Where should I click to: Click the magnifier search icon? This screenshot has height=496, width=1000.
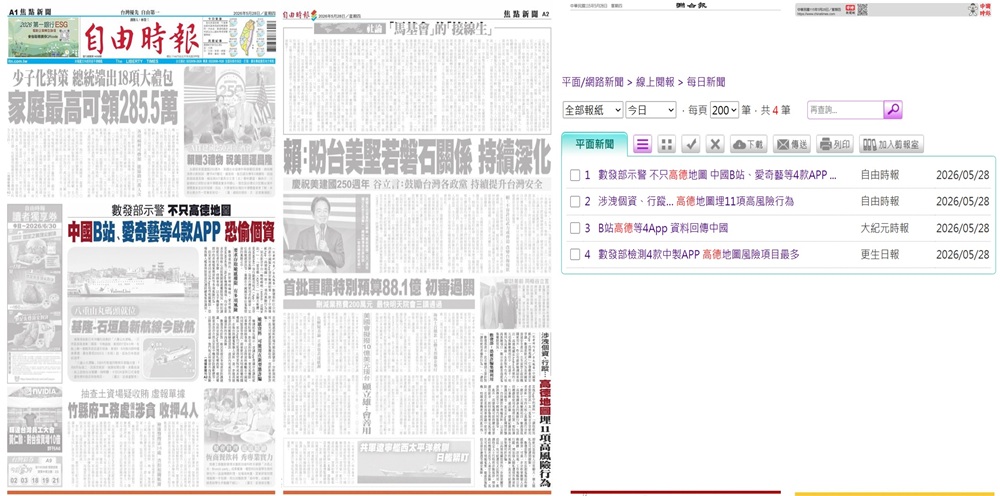893,110
